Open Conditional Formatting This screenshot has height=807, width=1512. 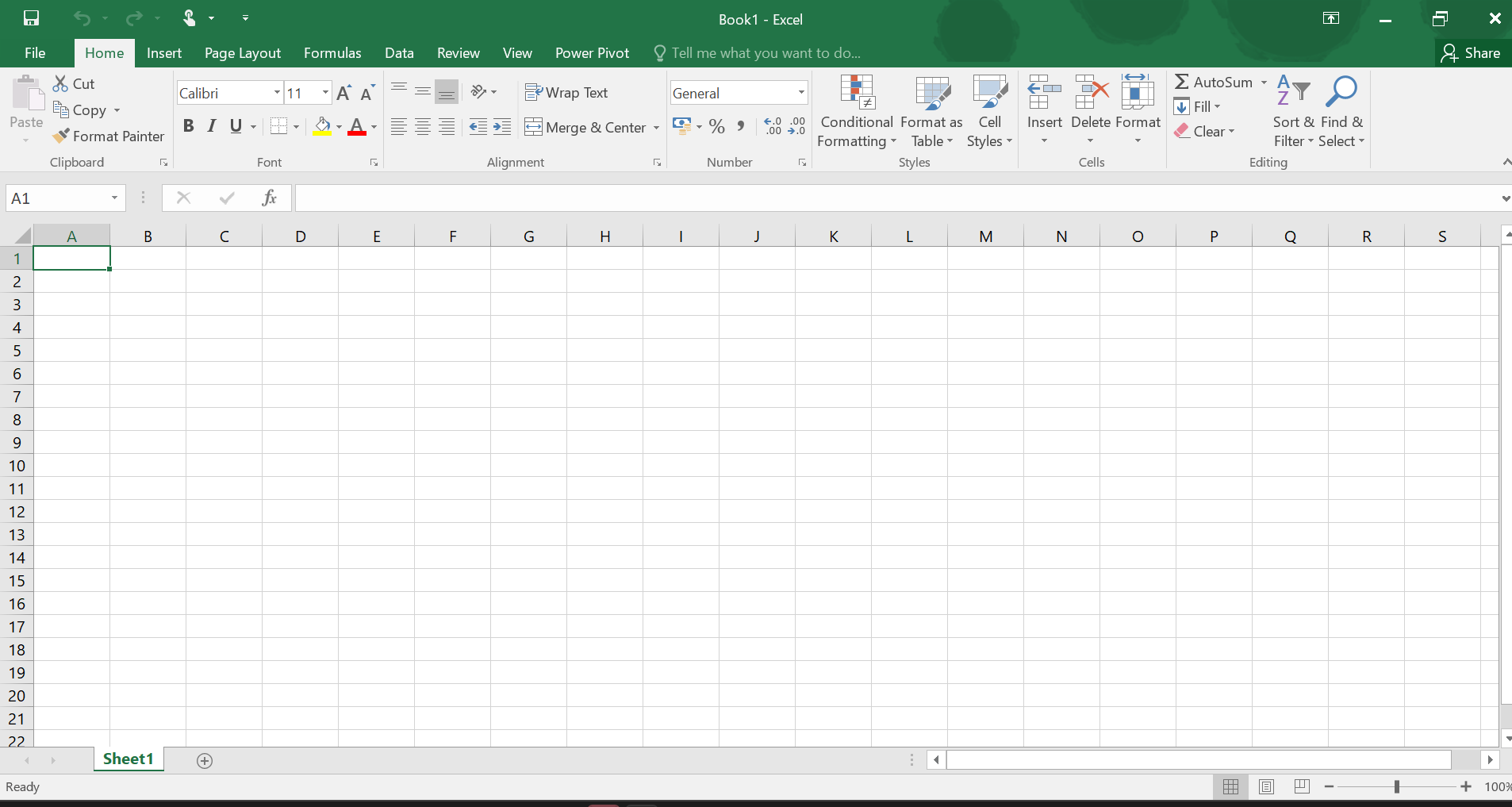point(857,111)
